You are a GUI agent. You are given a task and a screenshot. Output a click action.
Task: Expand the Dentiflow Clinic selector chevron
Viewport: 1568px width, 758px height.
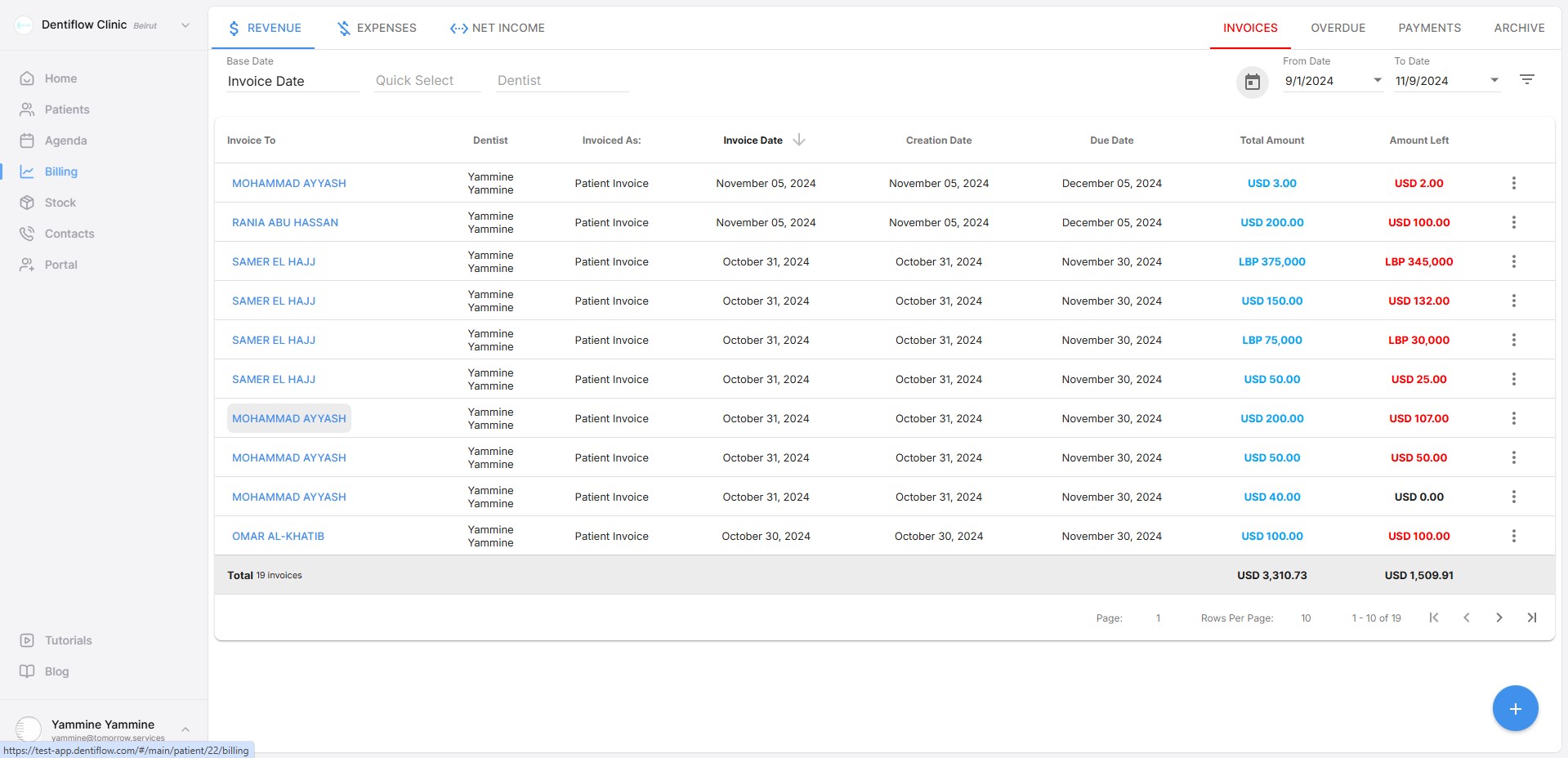click(x=185, y=25)
